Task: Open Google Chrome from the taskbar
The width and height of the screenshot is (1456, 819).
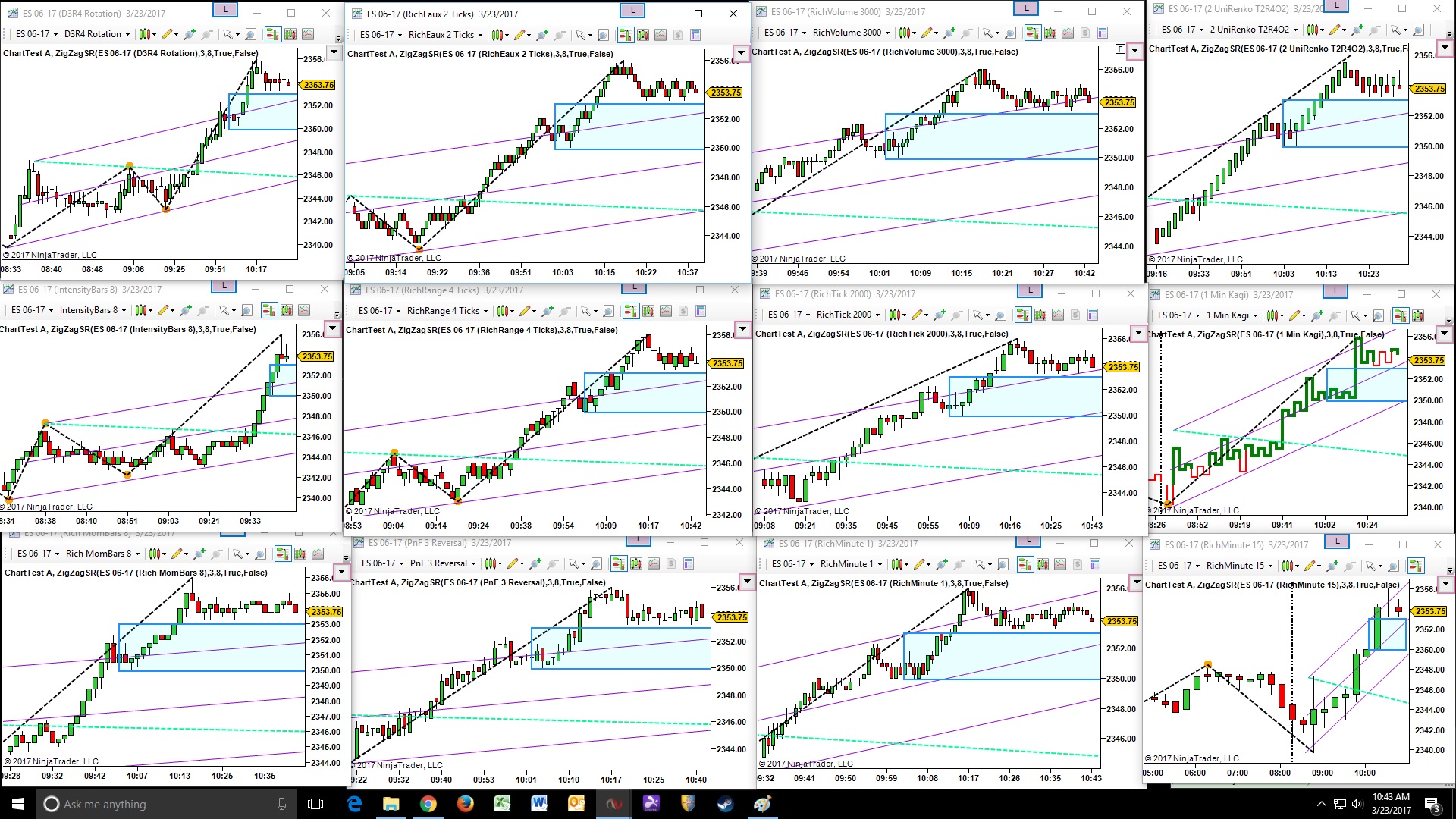Action: click(428, 804)
